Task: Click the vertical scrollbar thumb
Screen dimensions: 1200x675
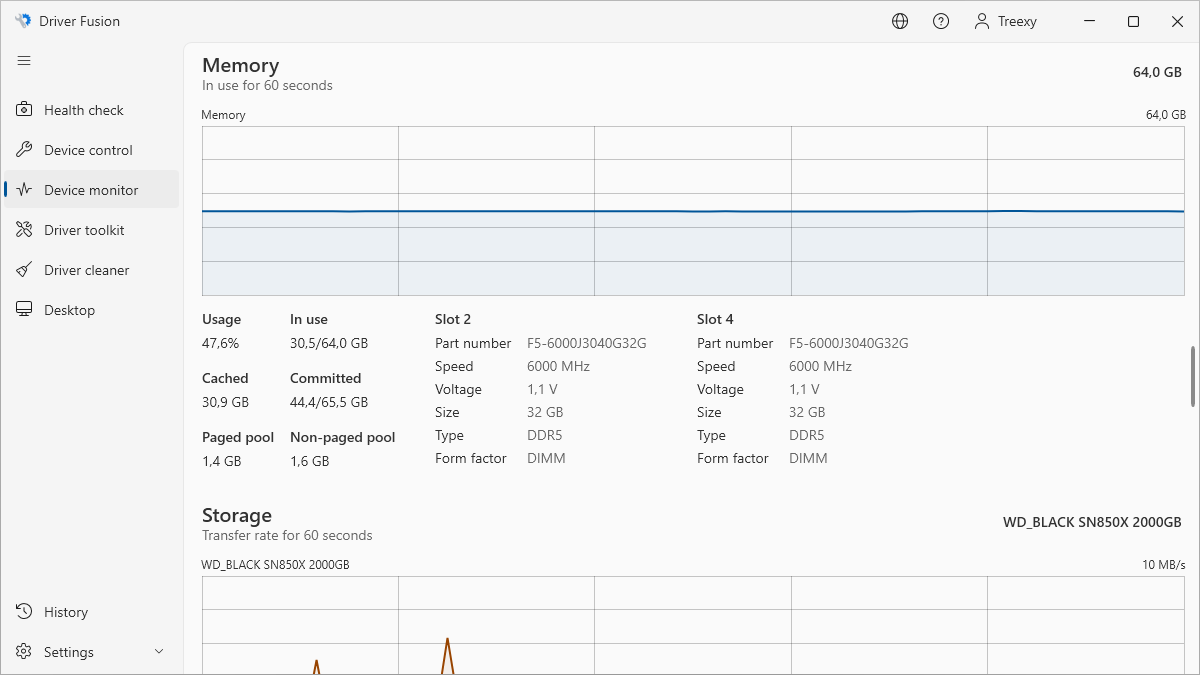Action: click(x=1192, y=376)
